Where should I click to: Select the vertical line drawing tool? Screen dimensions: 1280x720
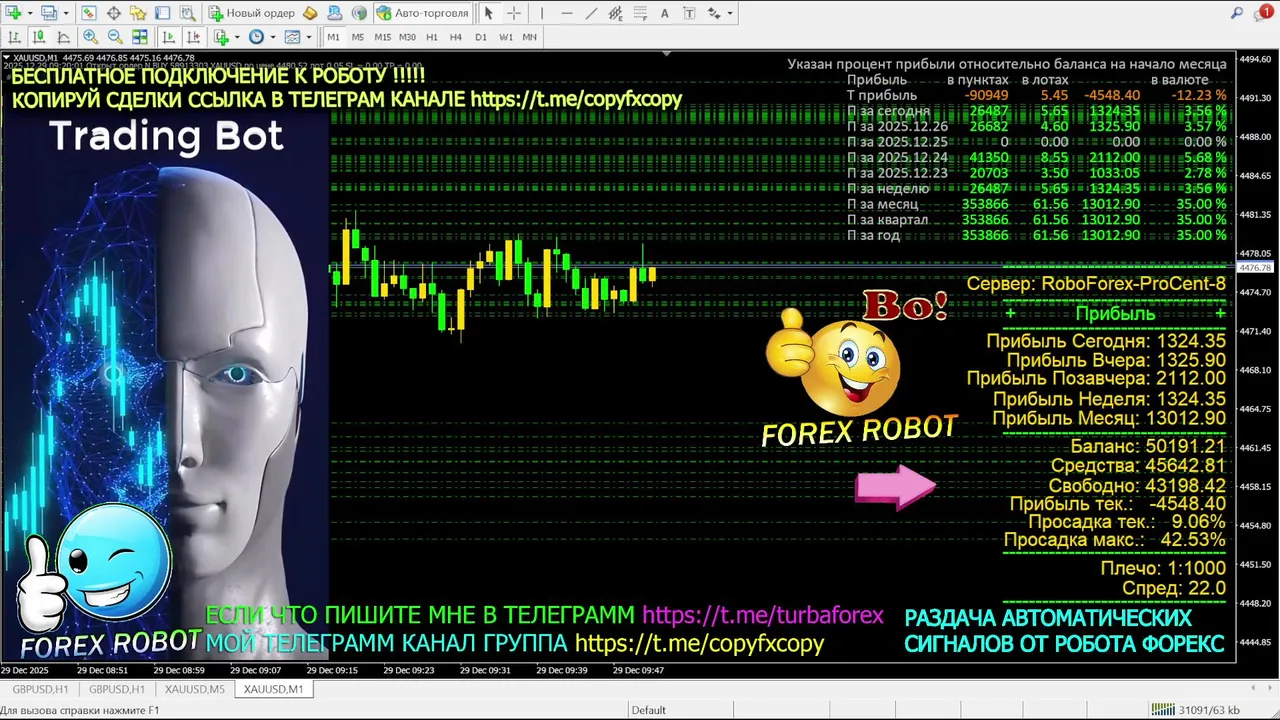(x=542, y=13)
